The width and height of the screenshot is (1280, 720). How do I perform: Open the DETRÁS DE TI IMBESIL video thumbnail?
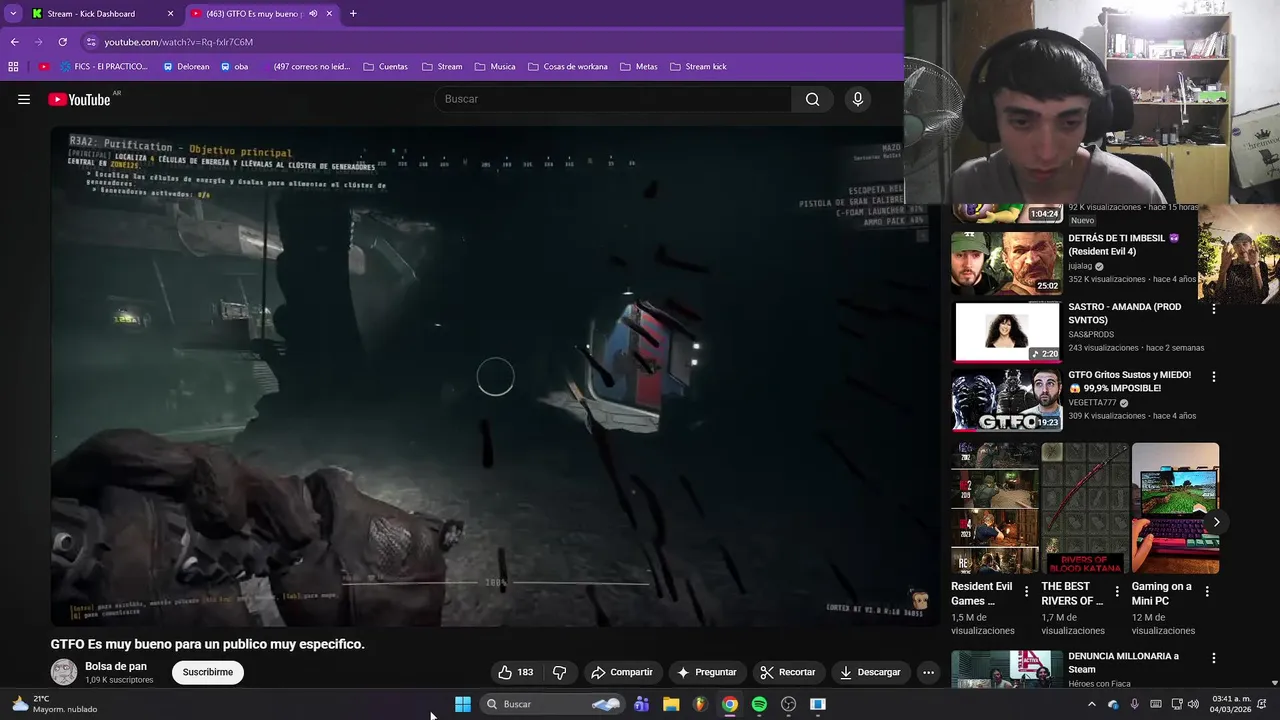coord(1006,263)
